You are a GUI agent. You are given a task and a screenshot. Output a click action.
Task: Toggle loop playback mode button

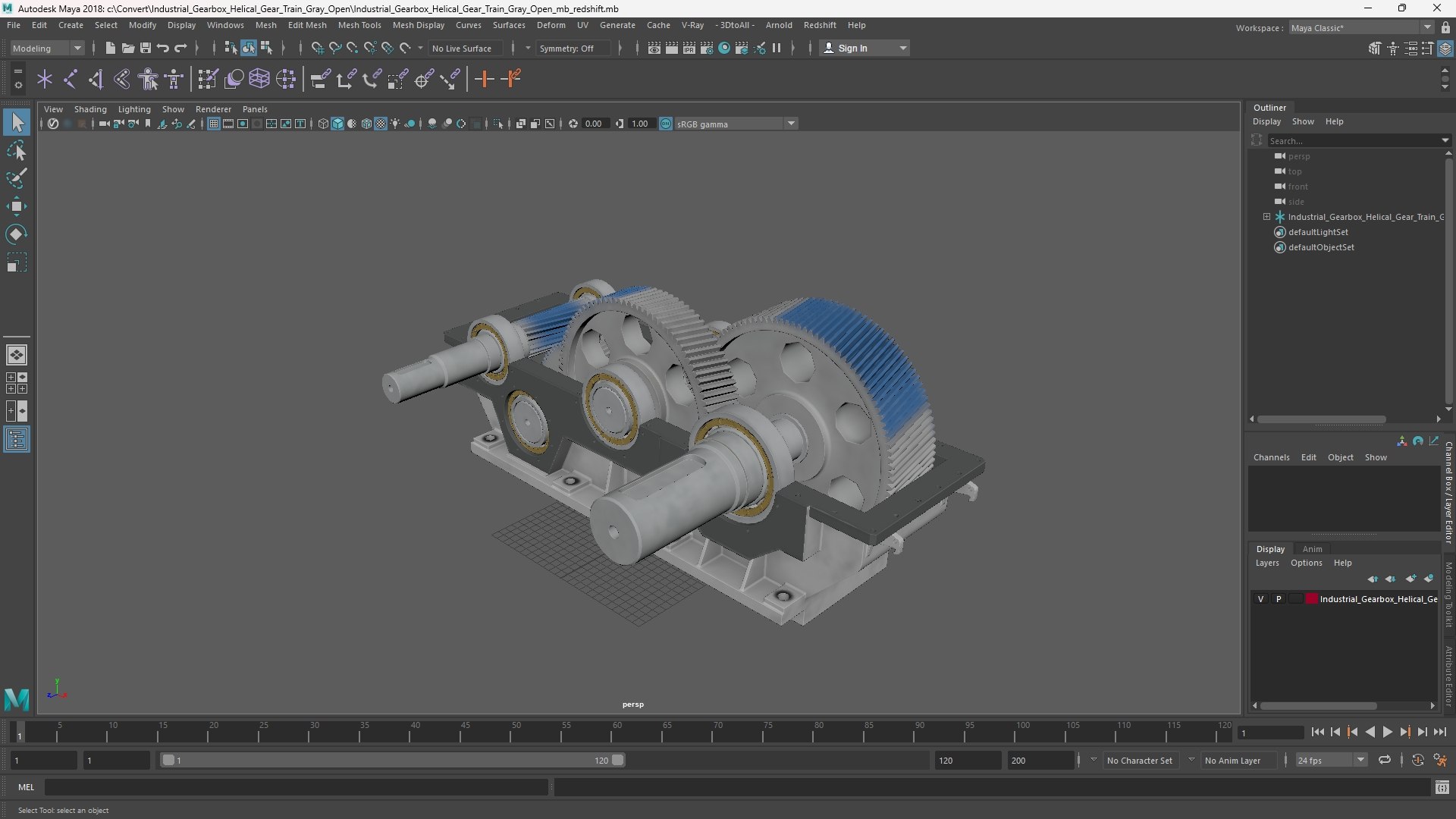pos(1385,760)
